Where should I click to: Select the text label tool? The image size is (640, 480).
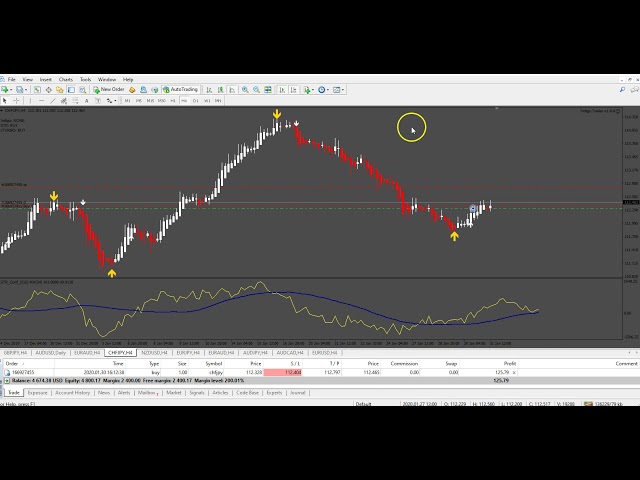97,100
